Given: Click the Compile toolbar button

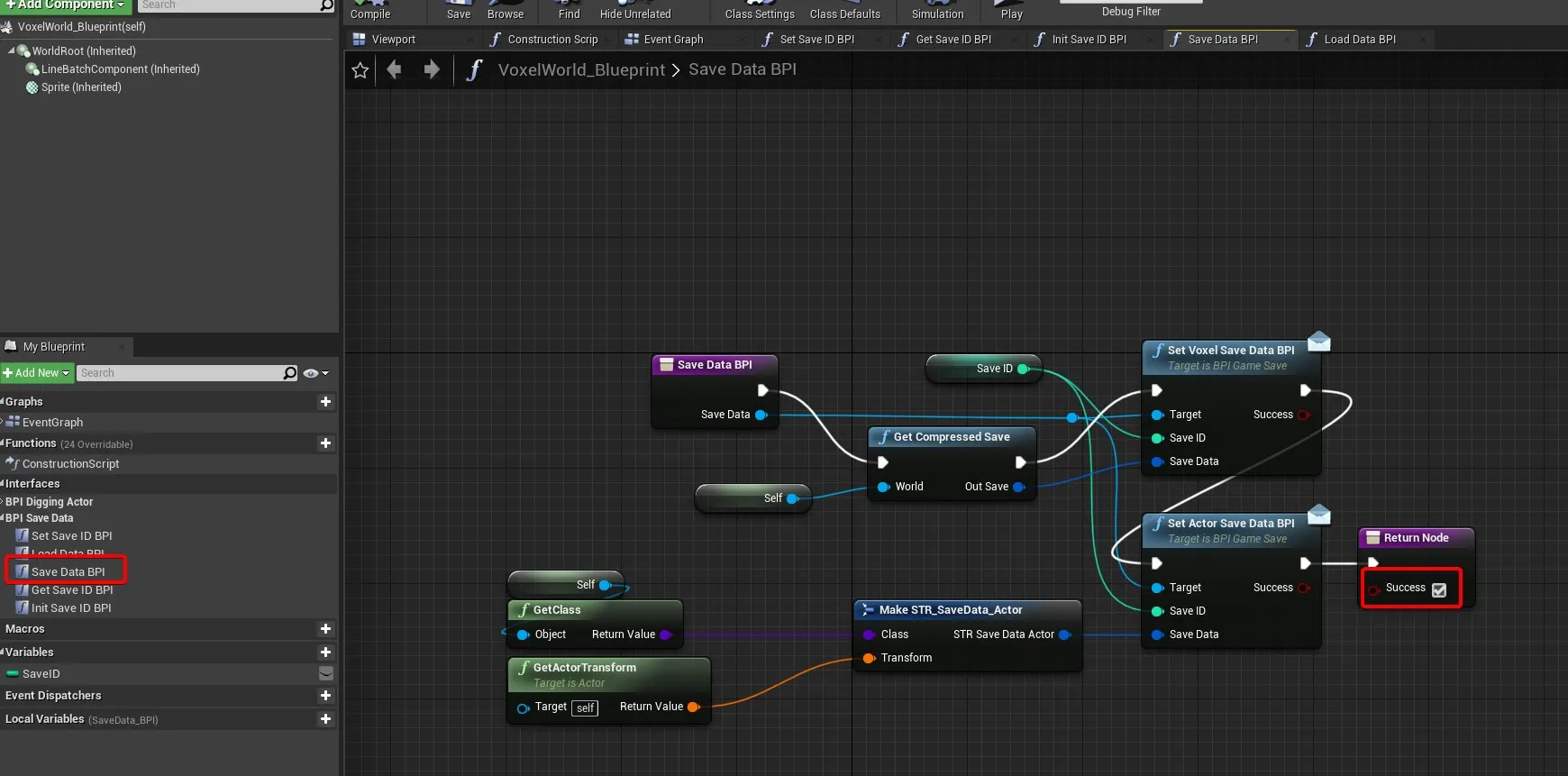Looking at the screenshot, I should click(x=370, y=11).
